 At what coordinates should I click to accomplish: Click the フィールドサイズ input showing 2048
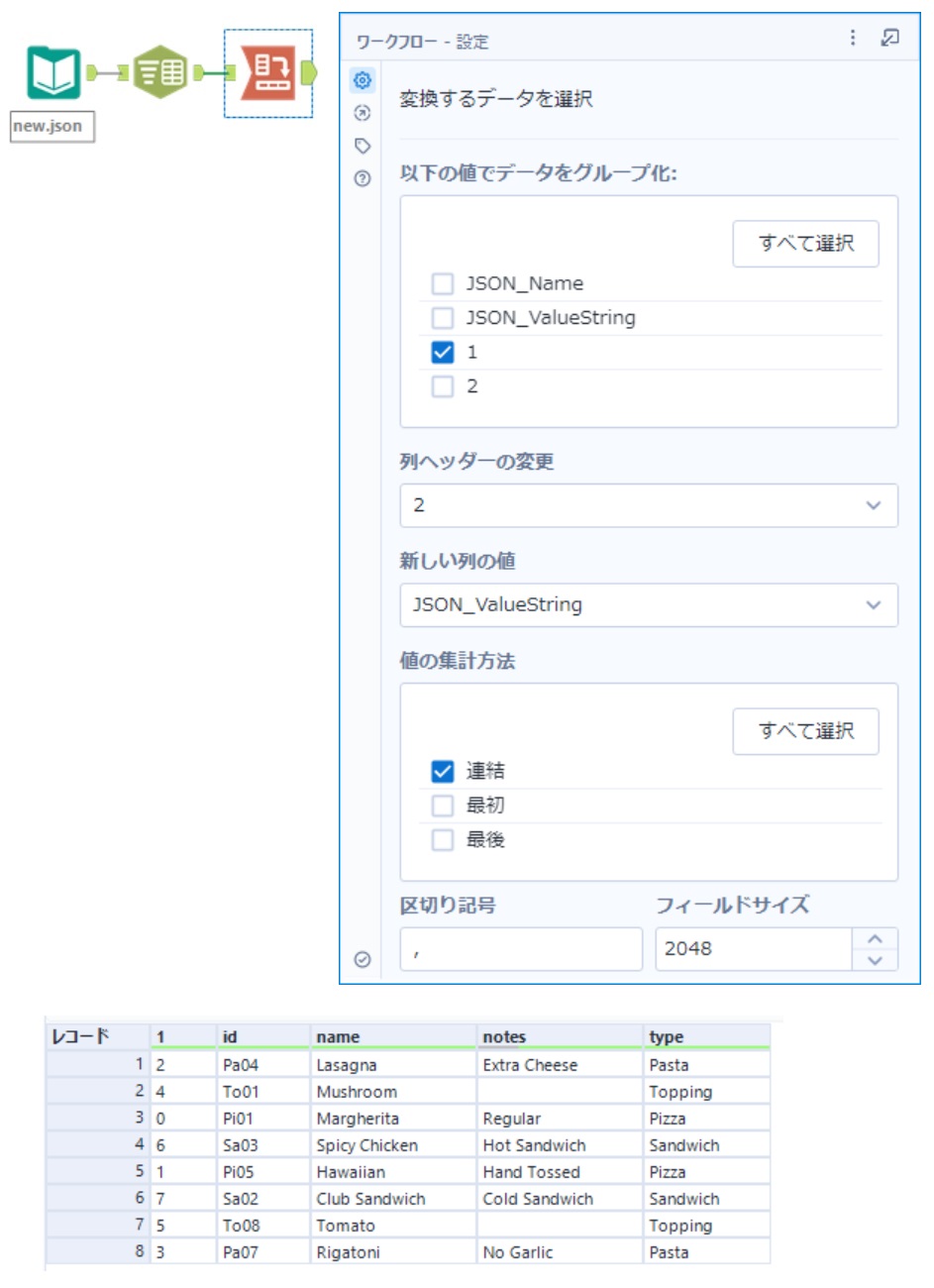(x=754, y=949)
